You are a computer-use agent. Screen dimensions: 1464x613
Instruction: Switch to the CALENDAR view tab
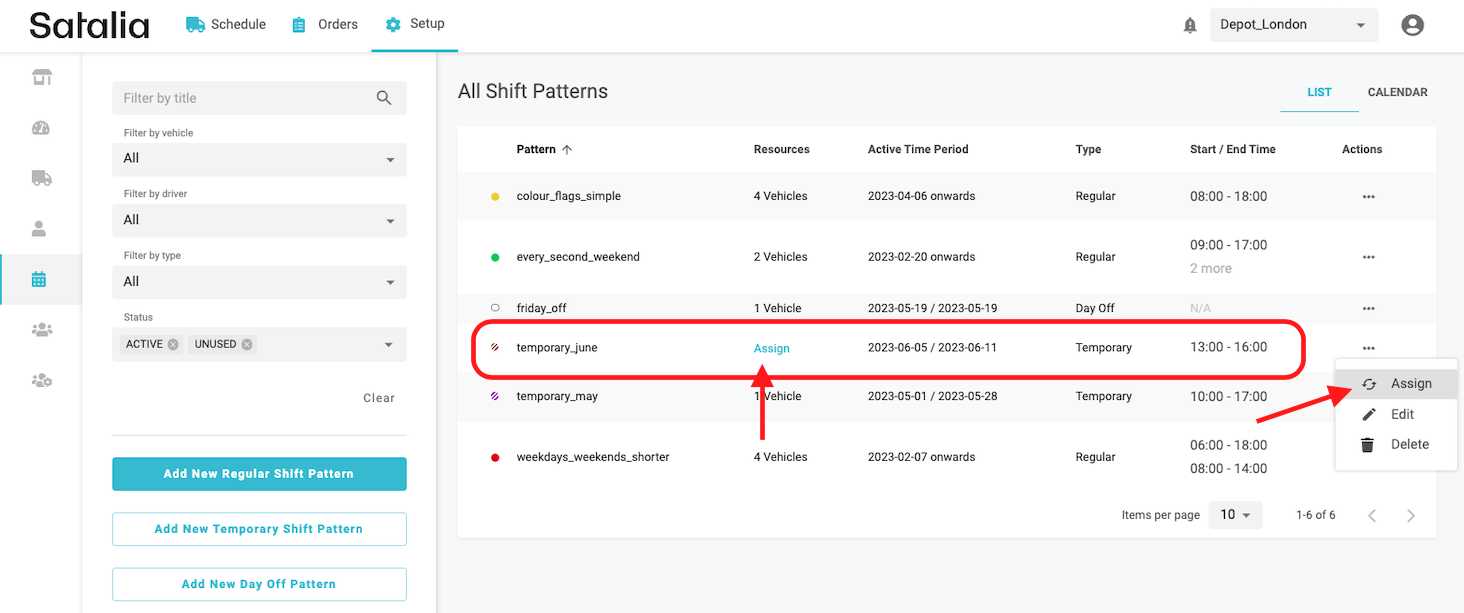click(1397, 92)
